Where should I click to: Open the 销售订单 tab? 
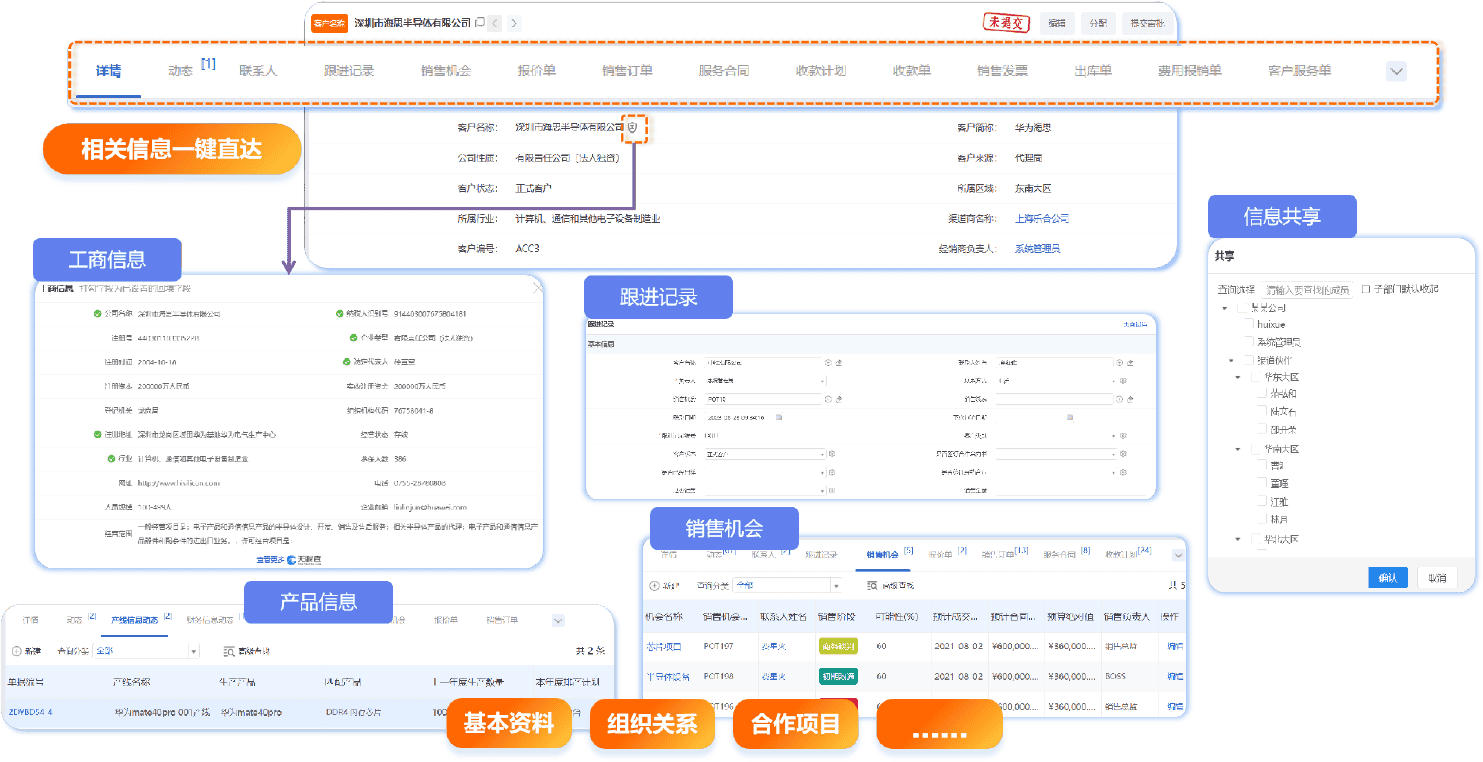(627, 71)
